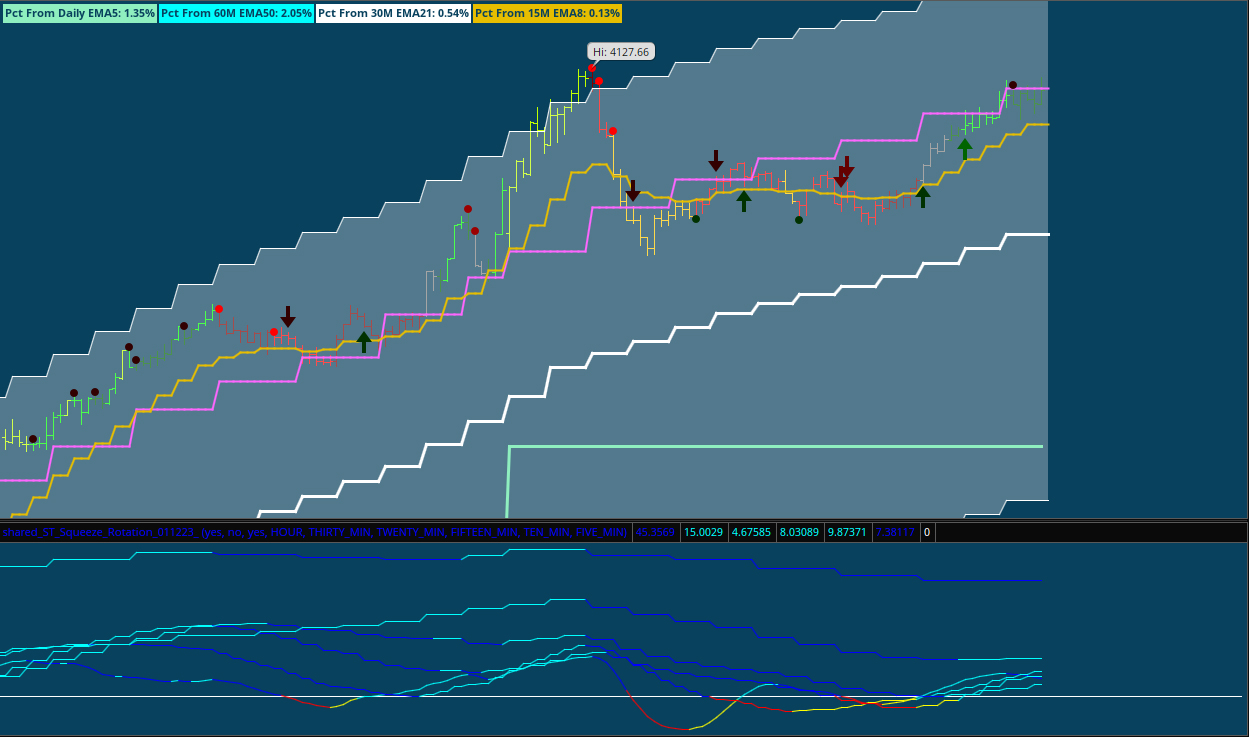
Task: Select the 15.0029 study value
Action: [703, 532]
